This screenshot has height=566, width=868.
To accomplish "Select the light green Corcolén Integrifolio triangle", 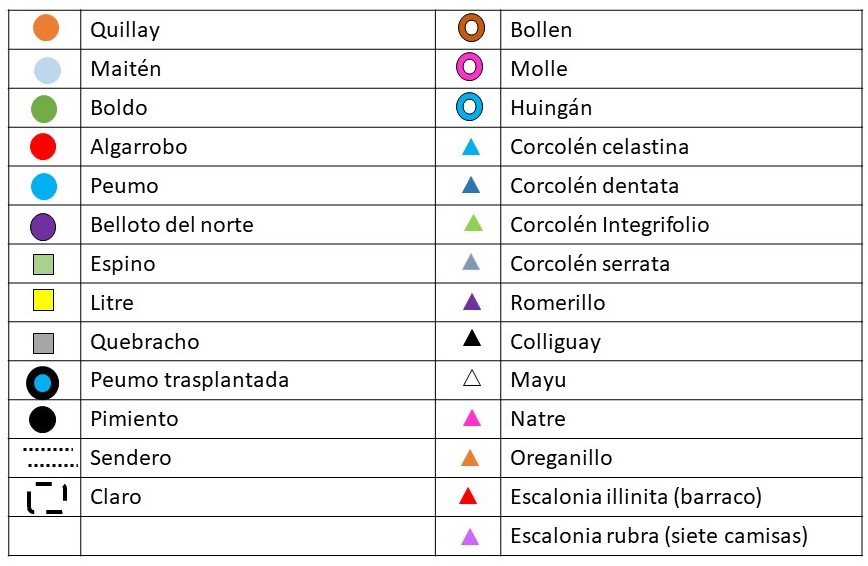I will pos(473,223).
